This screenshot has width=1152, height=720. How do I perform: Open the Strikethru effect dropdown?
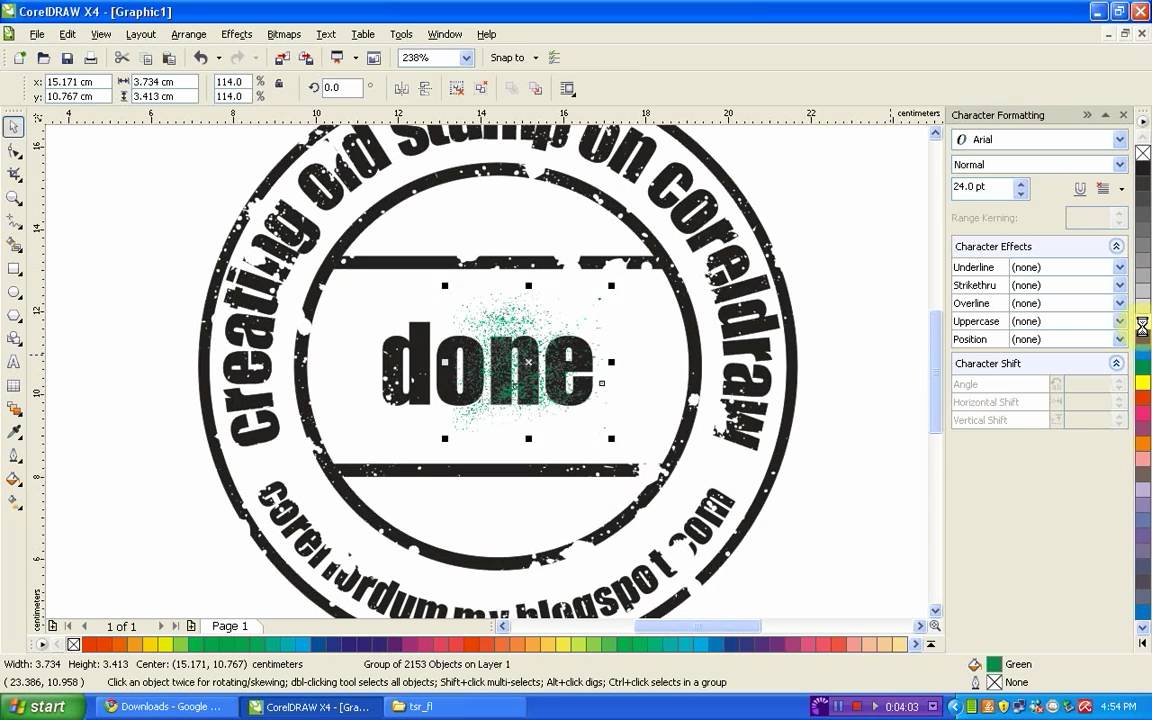pos(1120,285)
